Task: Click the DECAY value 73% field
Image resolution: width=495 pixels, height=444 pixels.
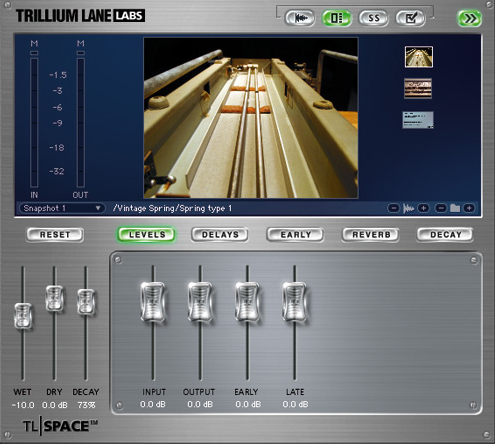Action: coord(86,405)
